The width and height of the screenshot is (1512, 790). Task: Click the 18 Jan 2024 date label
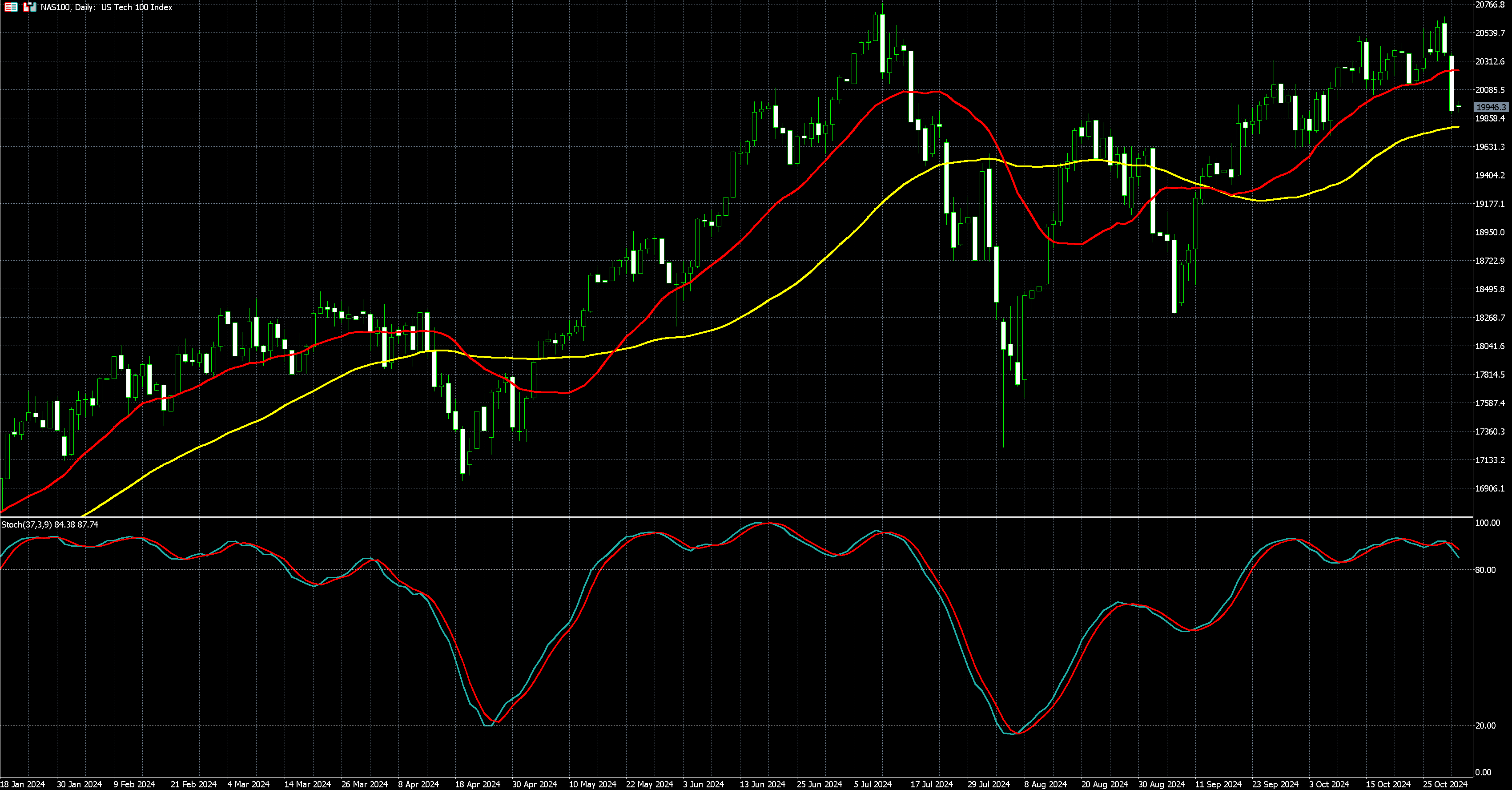pos(22,784)
